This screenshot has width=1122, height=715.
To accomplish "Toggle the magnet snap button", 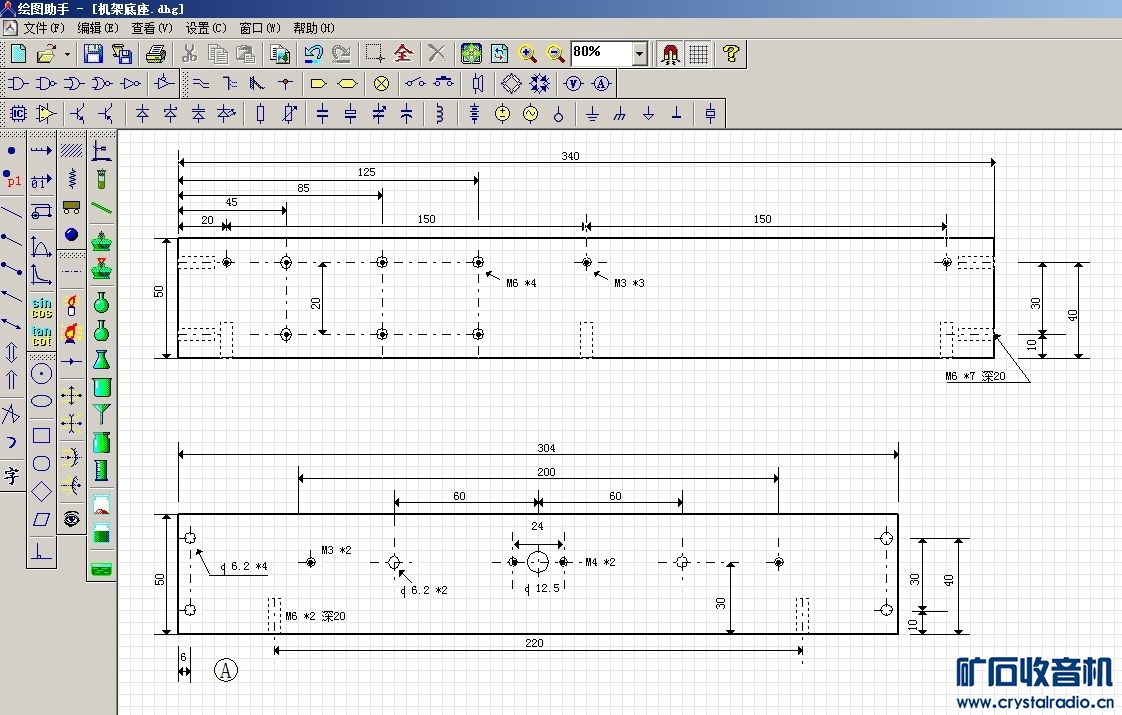I will click(670, 54).
